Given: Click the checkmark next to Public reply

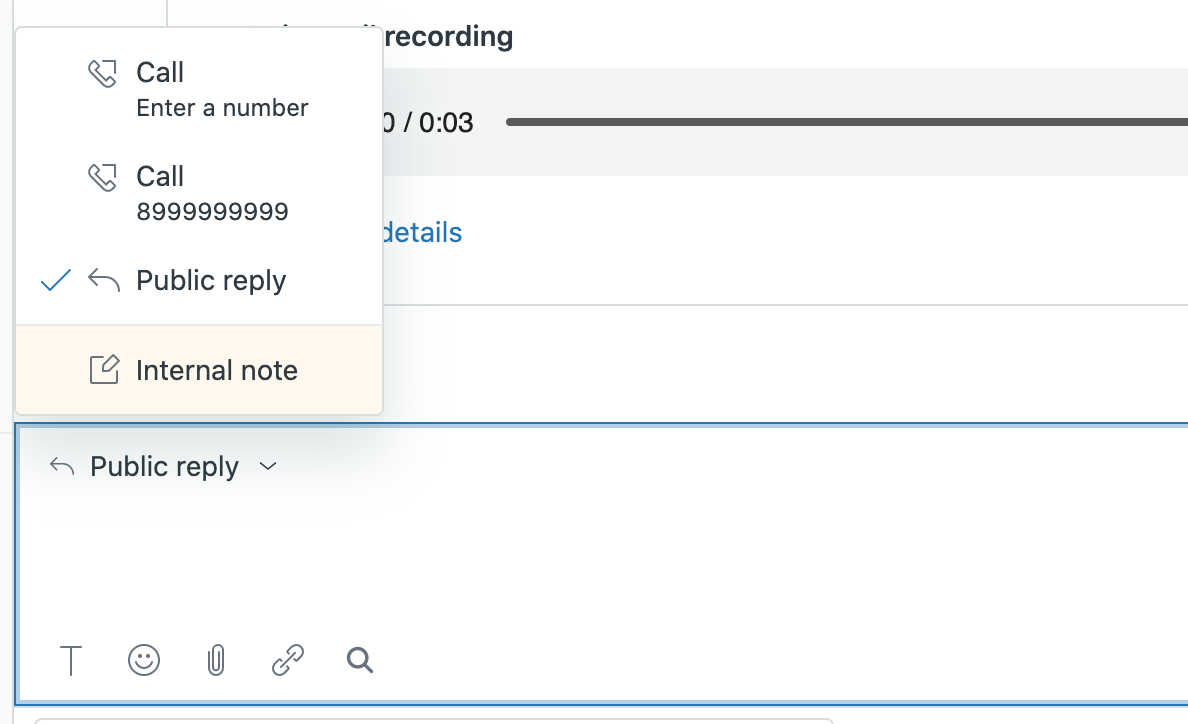Looking at the screenshot, I should [x=56, y=281].
